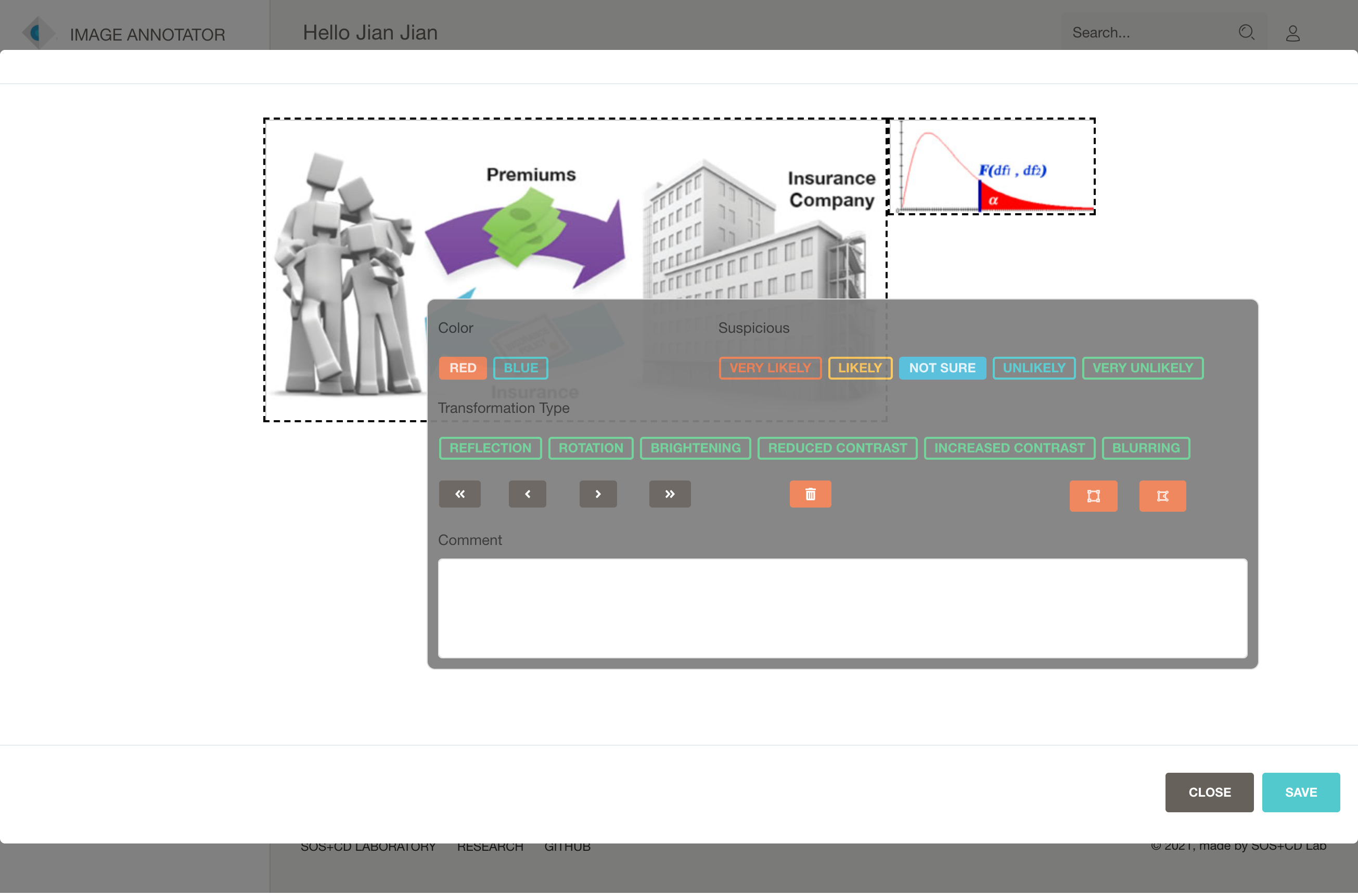This screenshot has height=896, width=1358.
Task: Click the skip to first annotation icon
Action: [459, 494]
